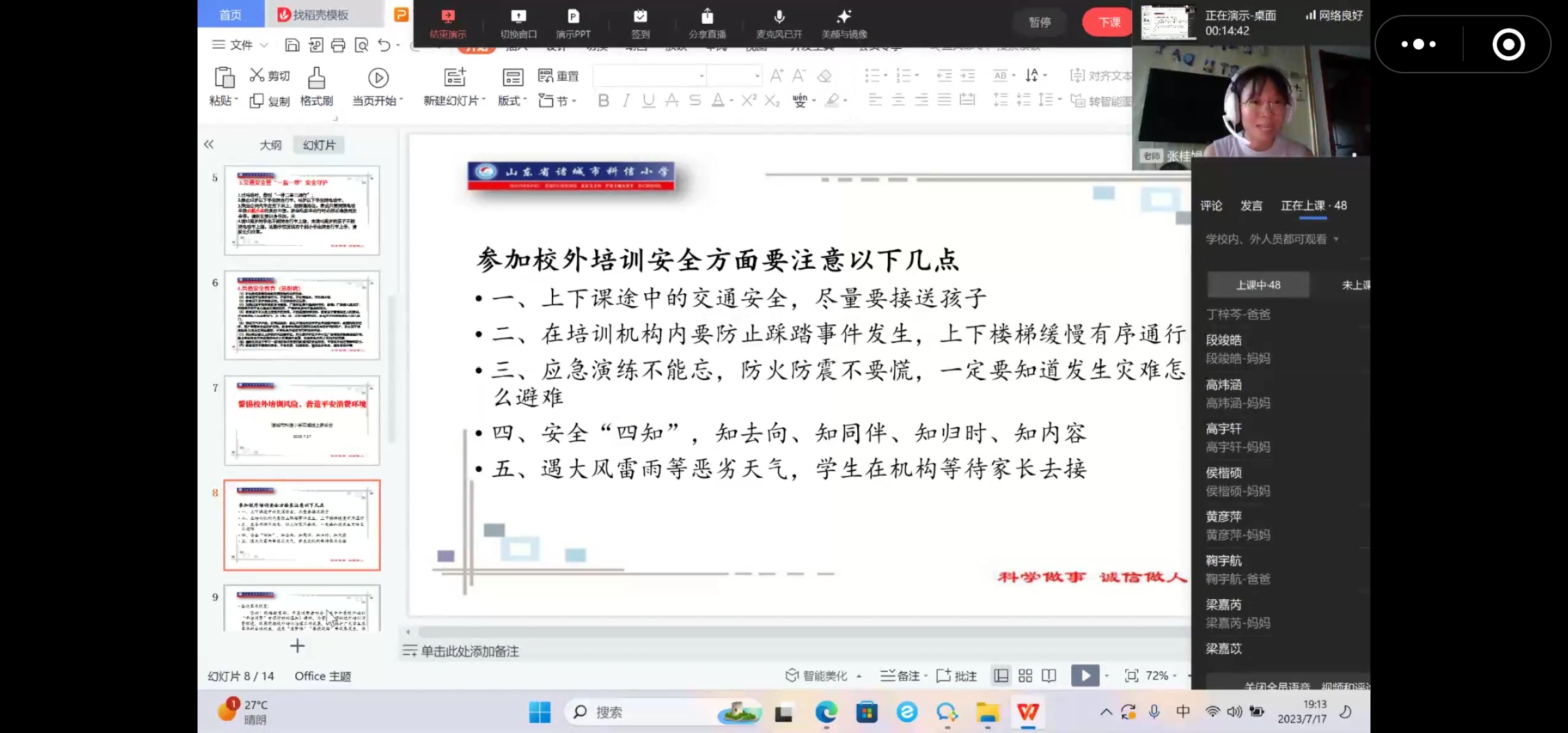Open the 文件 menu

241,45
